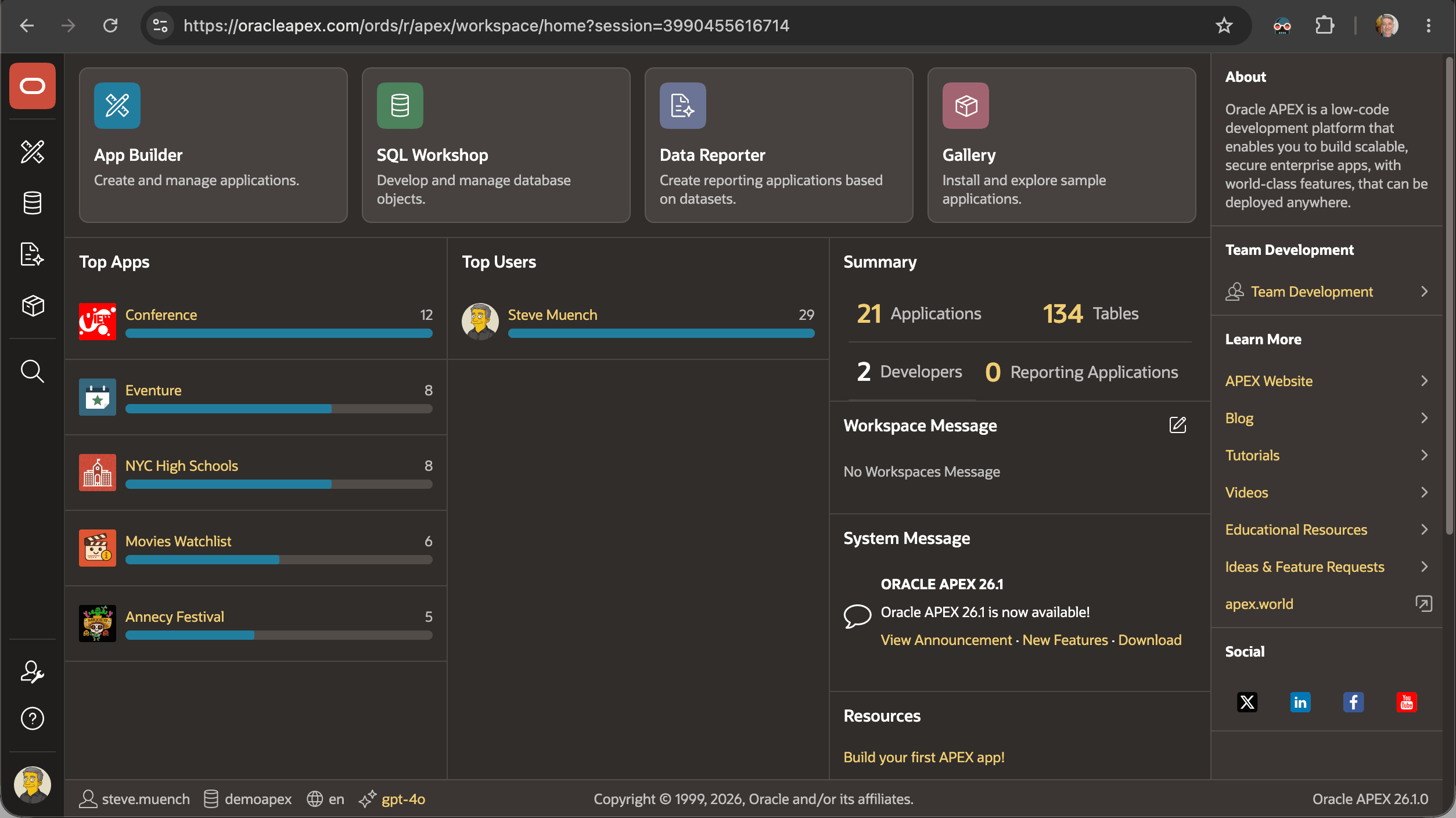Click New Features link
The image size is (1456, 818).
(1065, 640)
